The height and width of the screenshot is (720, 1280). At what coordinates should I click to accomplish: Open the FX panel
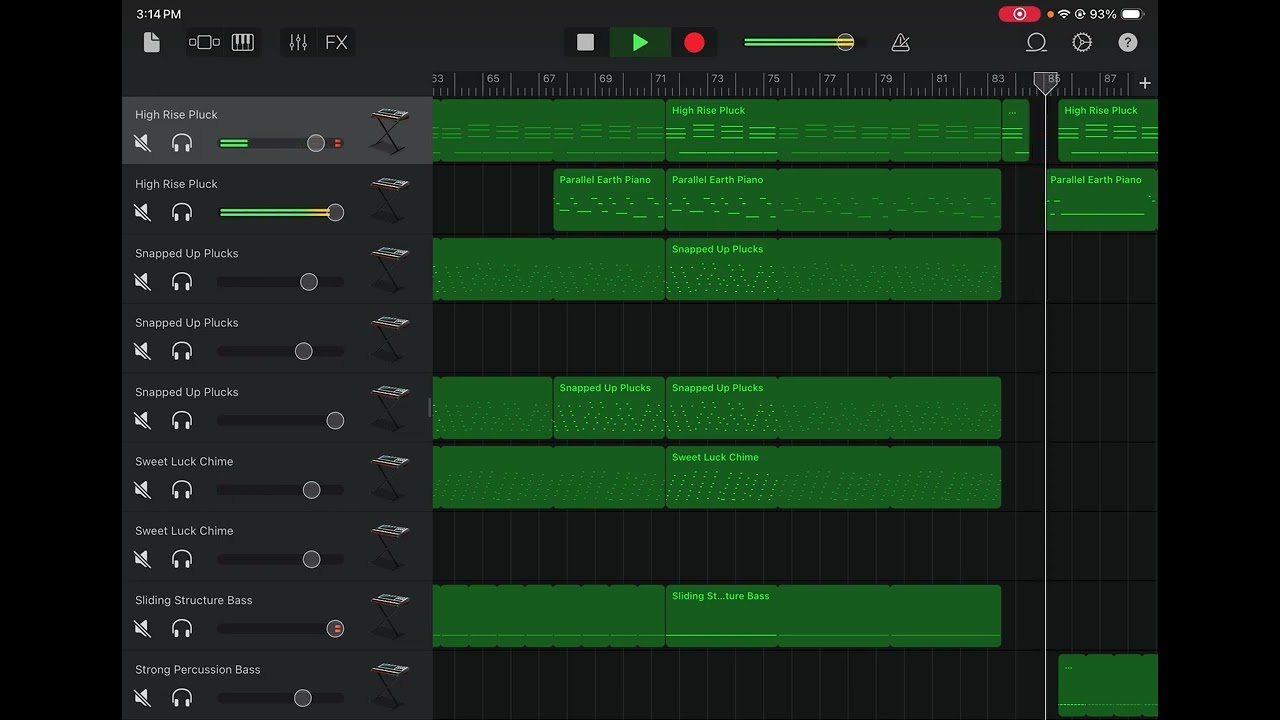tap(336, 42)
